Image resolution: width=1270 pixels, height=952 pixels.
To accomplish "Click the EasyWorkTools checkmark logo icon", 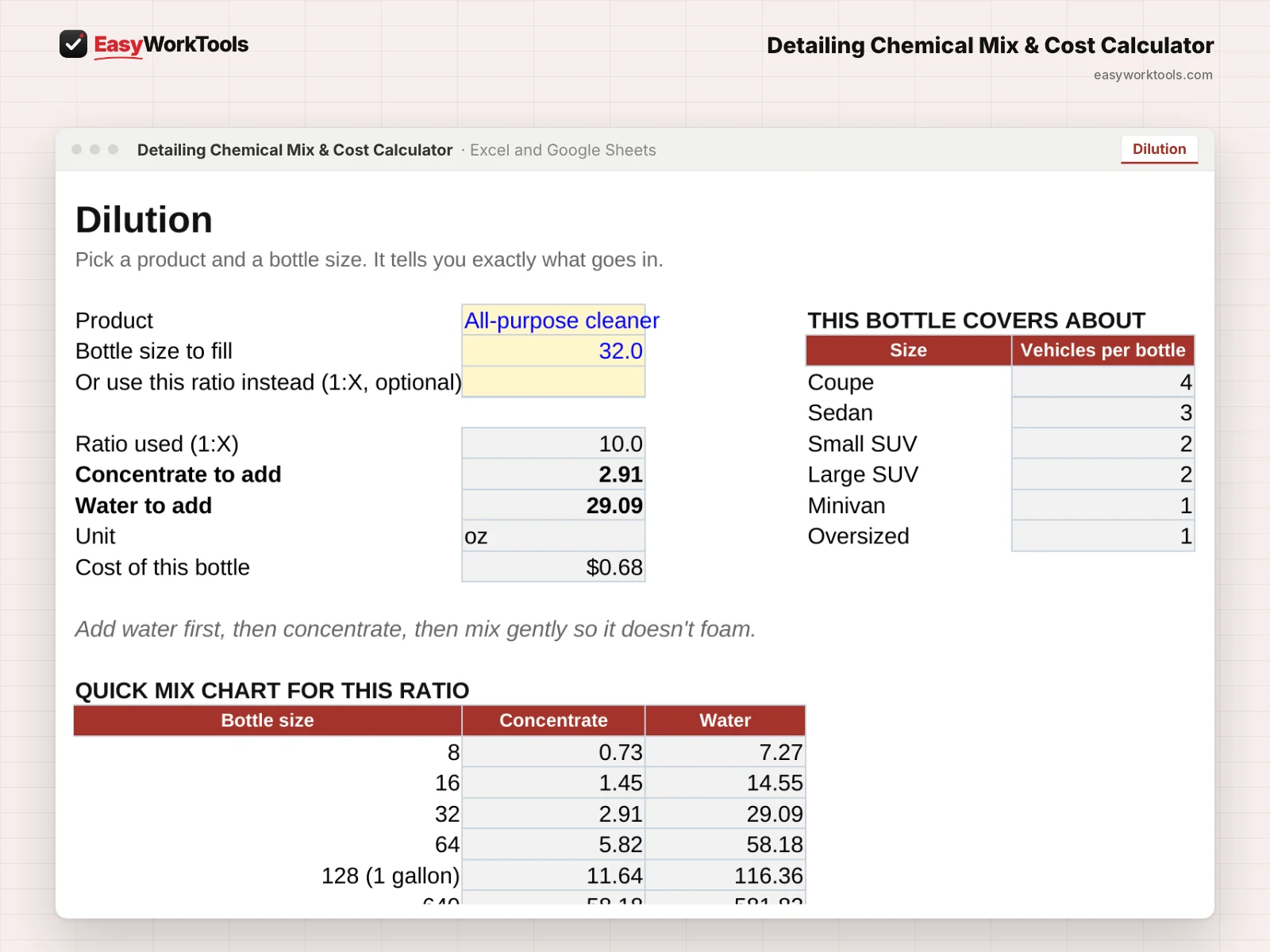I will [x=73, y=44].
